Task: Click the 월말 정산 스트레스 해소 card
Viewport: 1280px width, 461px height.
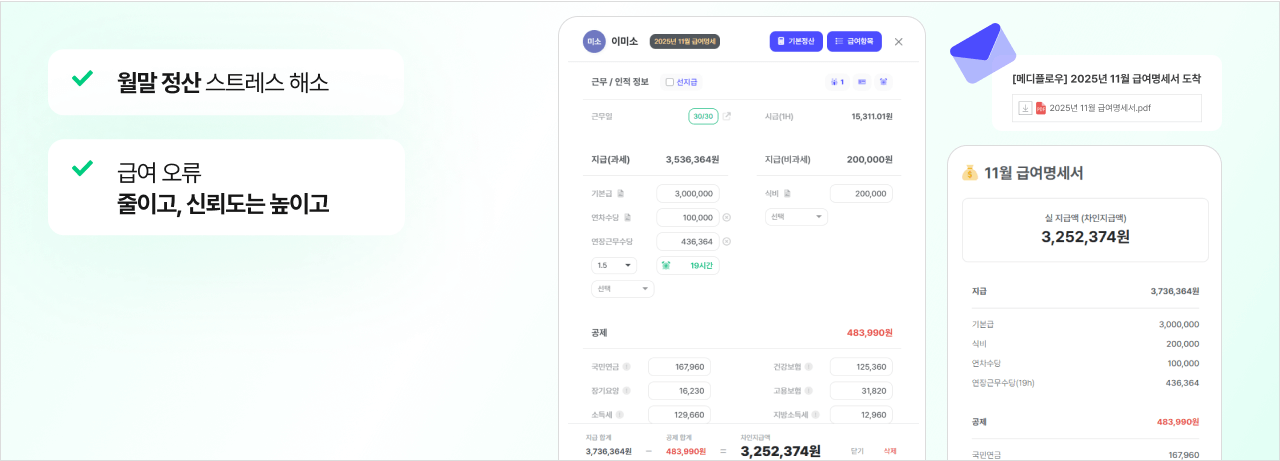Action: (226, 82)
